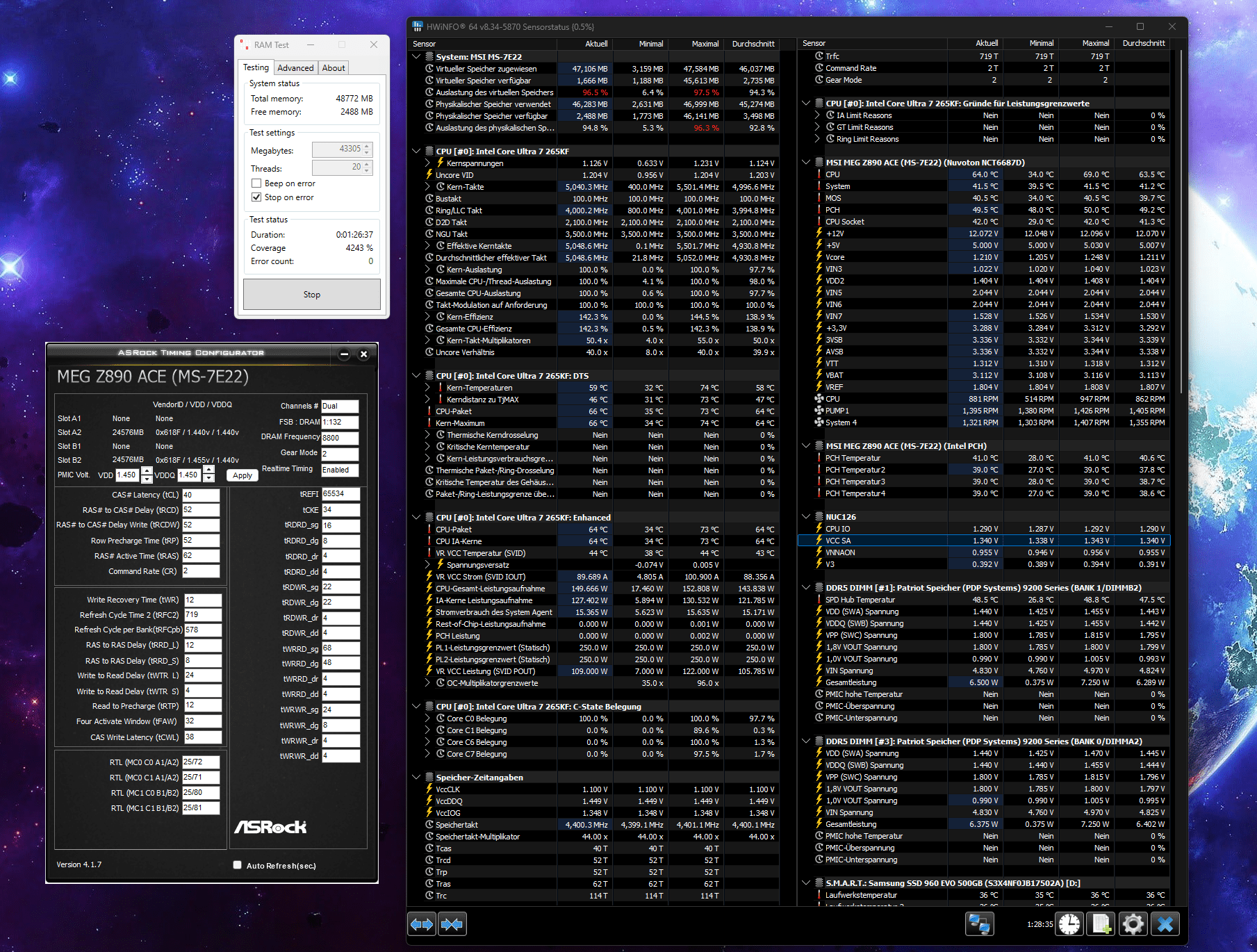Click the CAS# Latency (tCL) field

[x=201, y=495]
